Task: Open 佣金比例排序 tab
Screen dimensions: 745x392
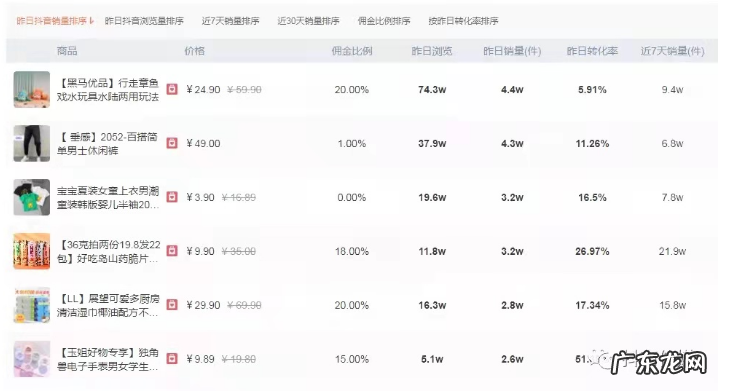Action: [x=384, y=21]
